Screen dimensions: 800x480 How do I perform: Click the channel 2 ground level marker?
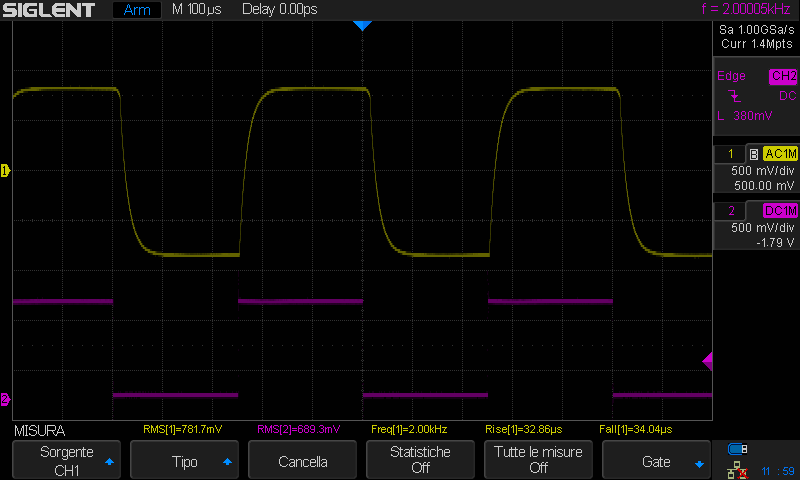click(5, 399)
